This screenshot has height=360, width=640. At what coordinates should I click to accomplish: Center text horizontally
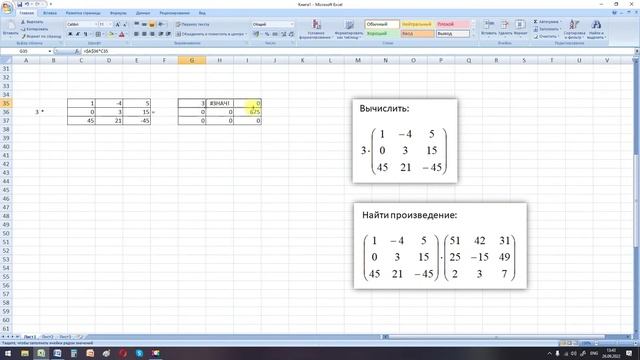click(x=144, y=34)
